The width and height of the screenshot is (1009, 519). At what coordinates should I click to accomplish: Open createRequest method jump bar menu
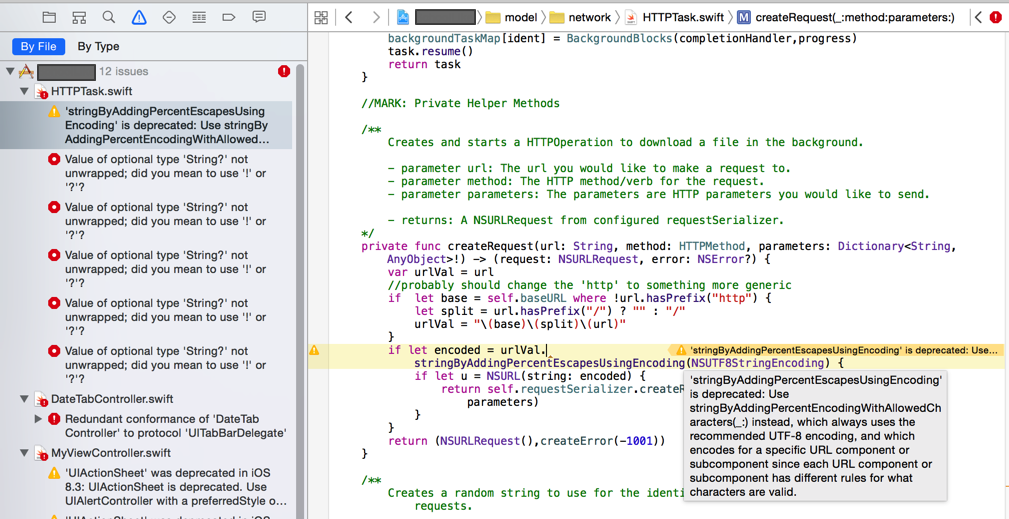pyautogui.click(x=846, y=17)
